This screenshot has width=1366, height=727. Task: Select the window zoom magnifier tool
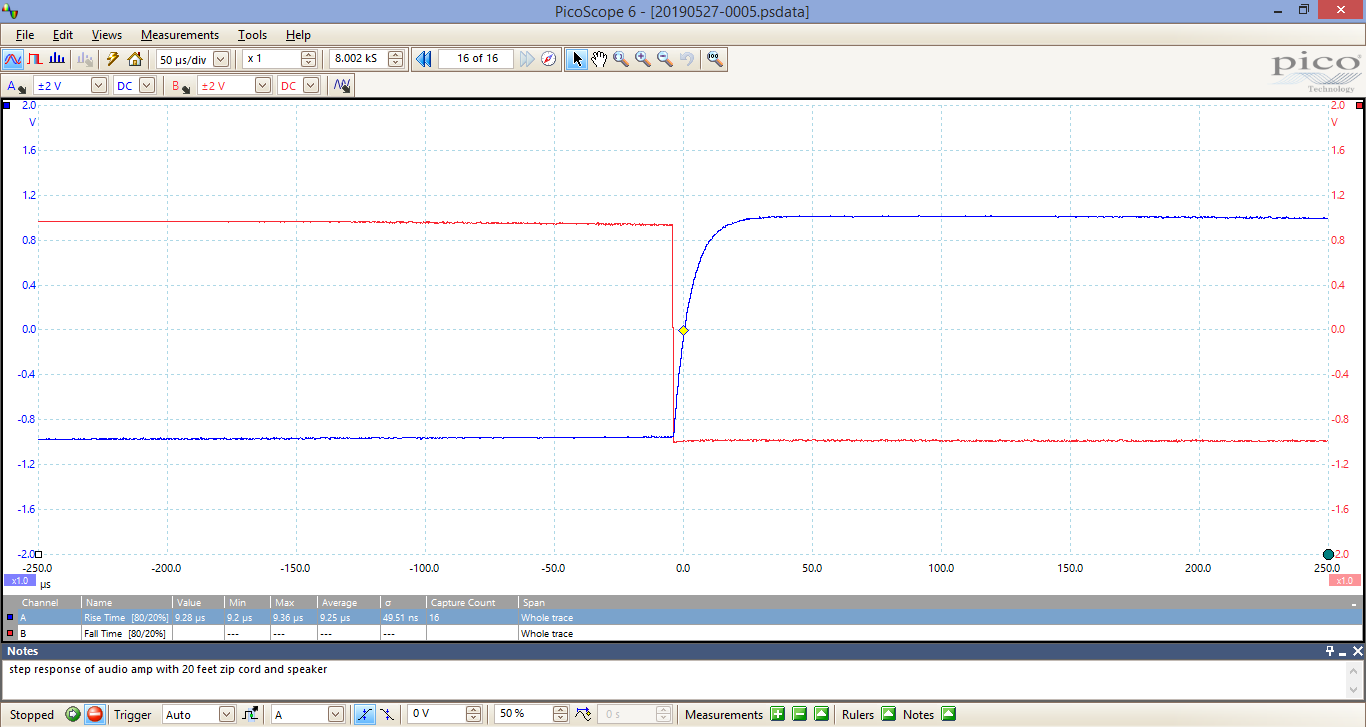[x=621, y=59]
